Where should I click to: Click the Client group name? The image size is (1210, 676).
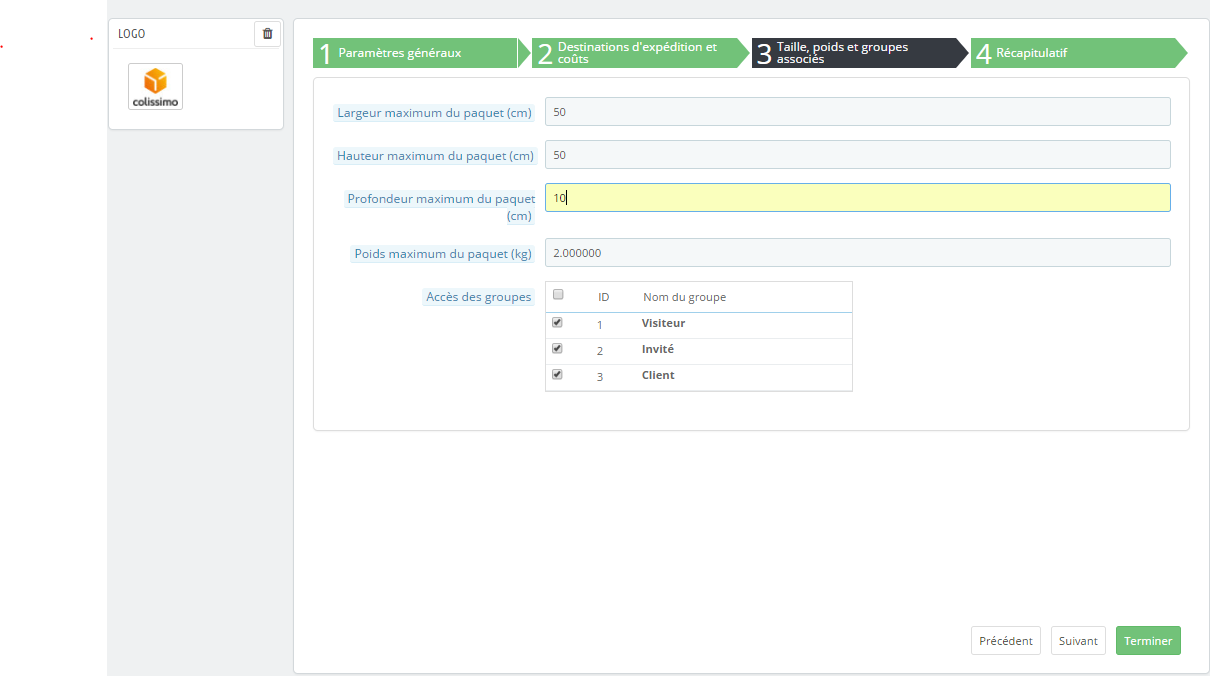(658, 376)
